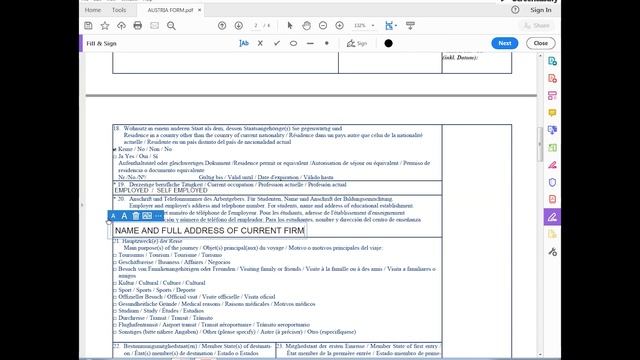Open the yellow Send for Comments sidebar tool
This screenshot has height=360, width=640.
(x=552, y=234)
